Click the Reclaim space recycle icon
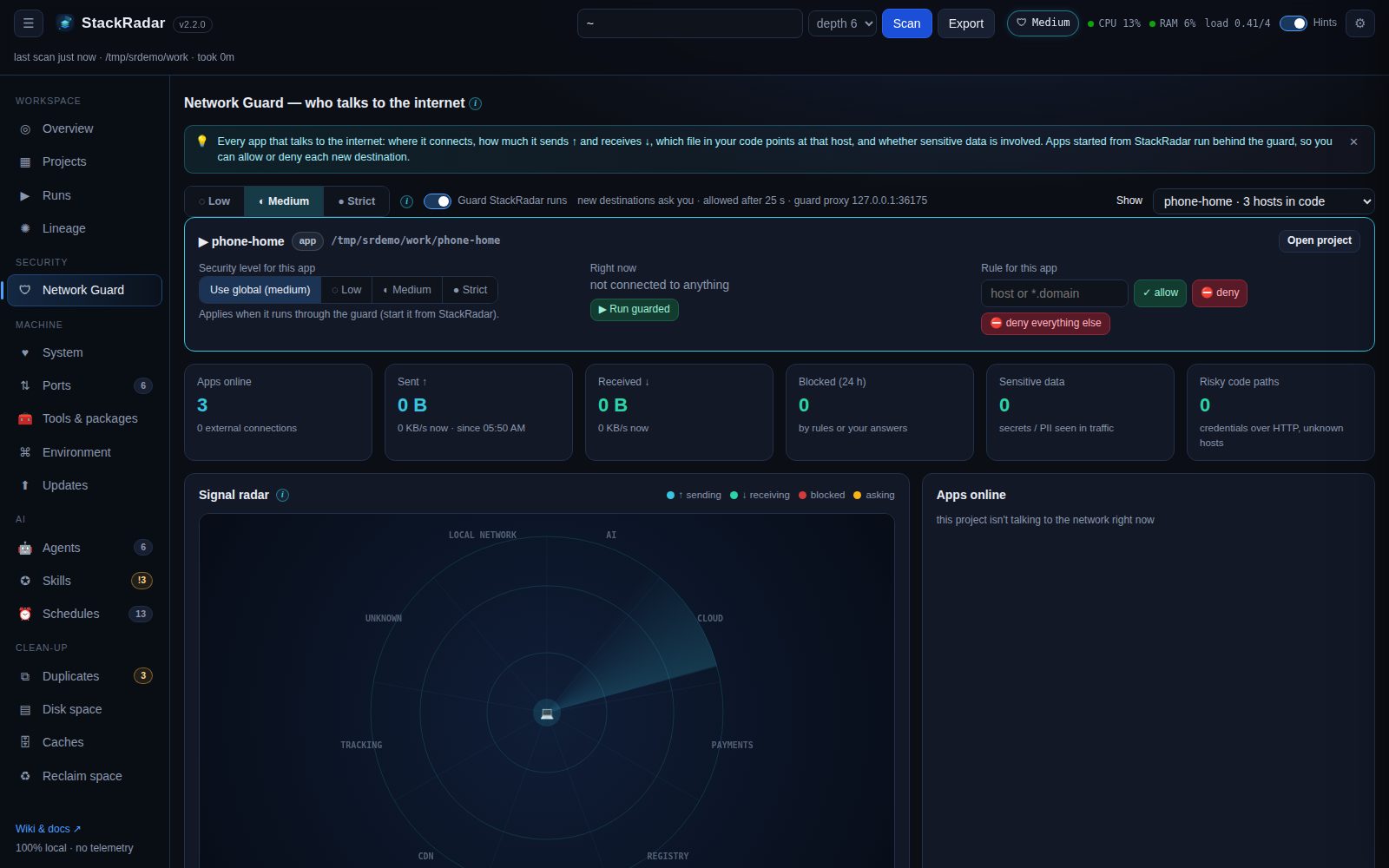Viewport: 1389px width, 868px height. pyautogui.click(x=25, y=776)
